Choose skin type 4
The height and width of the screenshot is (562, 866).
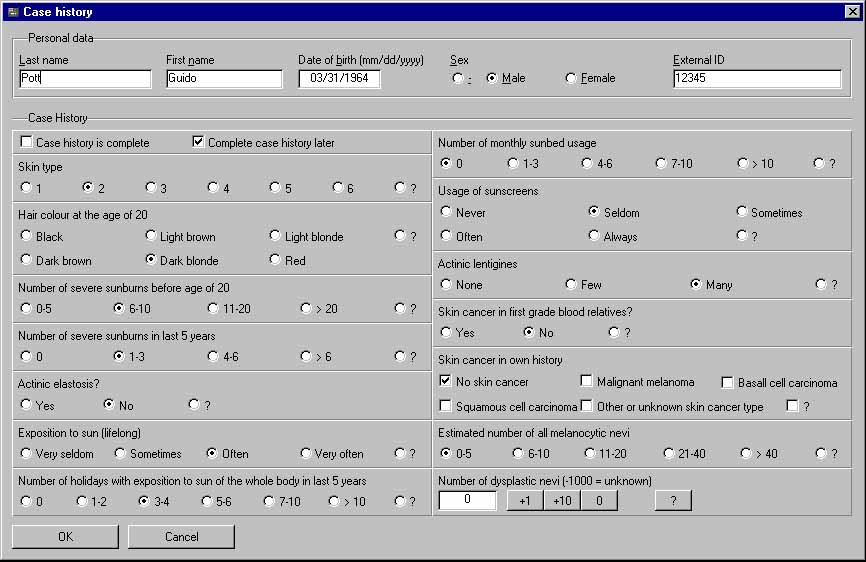213,187
